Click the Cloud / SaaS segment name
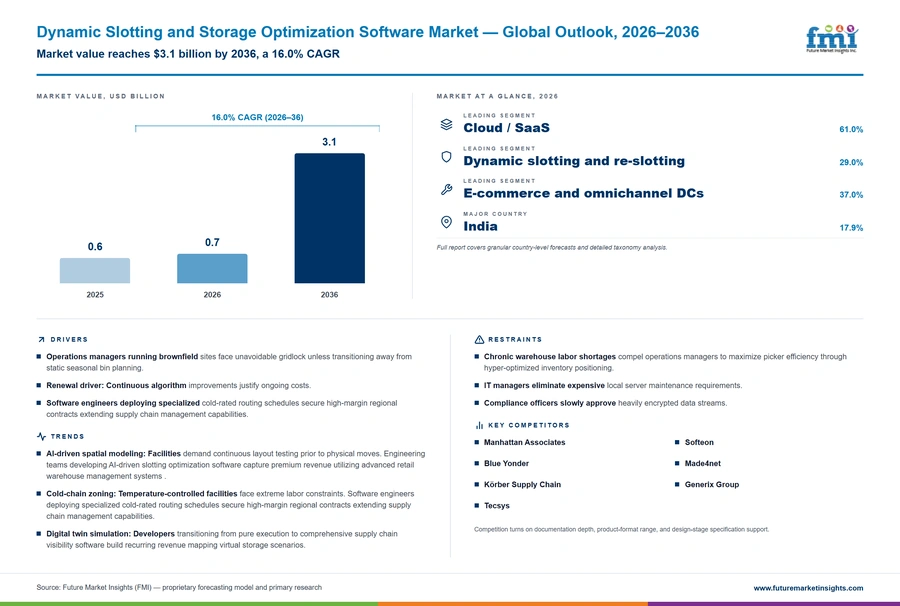 (x=506, y=128)
